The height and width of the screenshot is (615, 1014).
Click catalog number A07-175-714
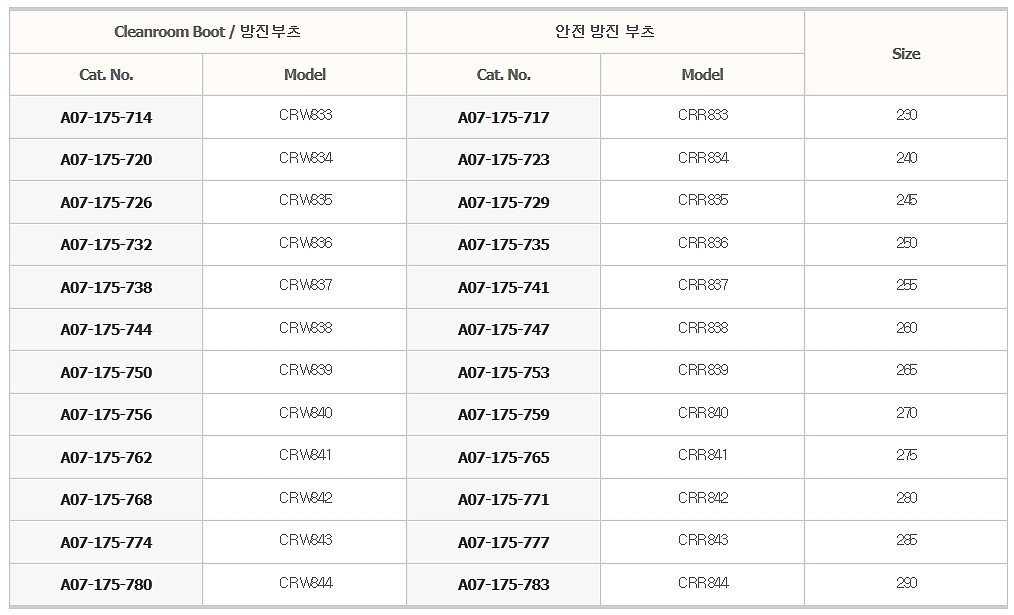(106, 118)
